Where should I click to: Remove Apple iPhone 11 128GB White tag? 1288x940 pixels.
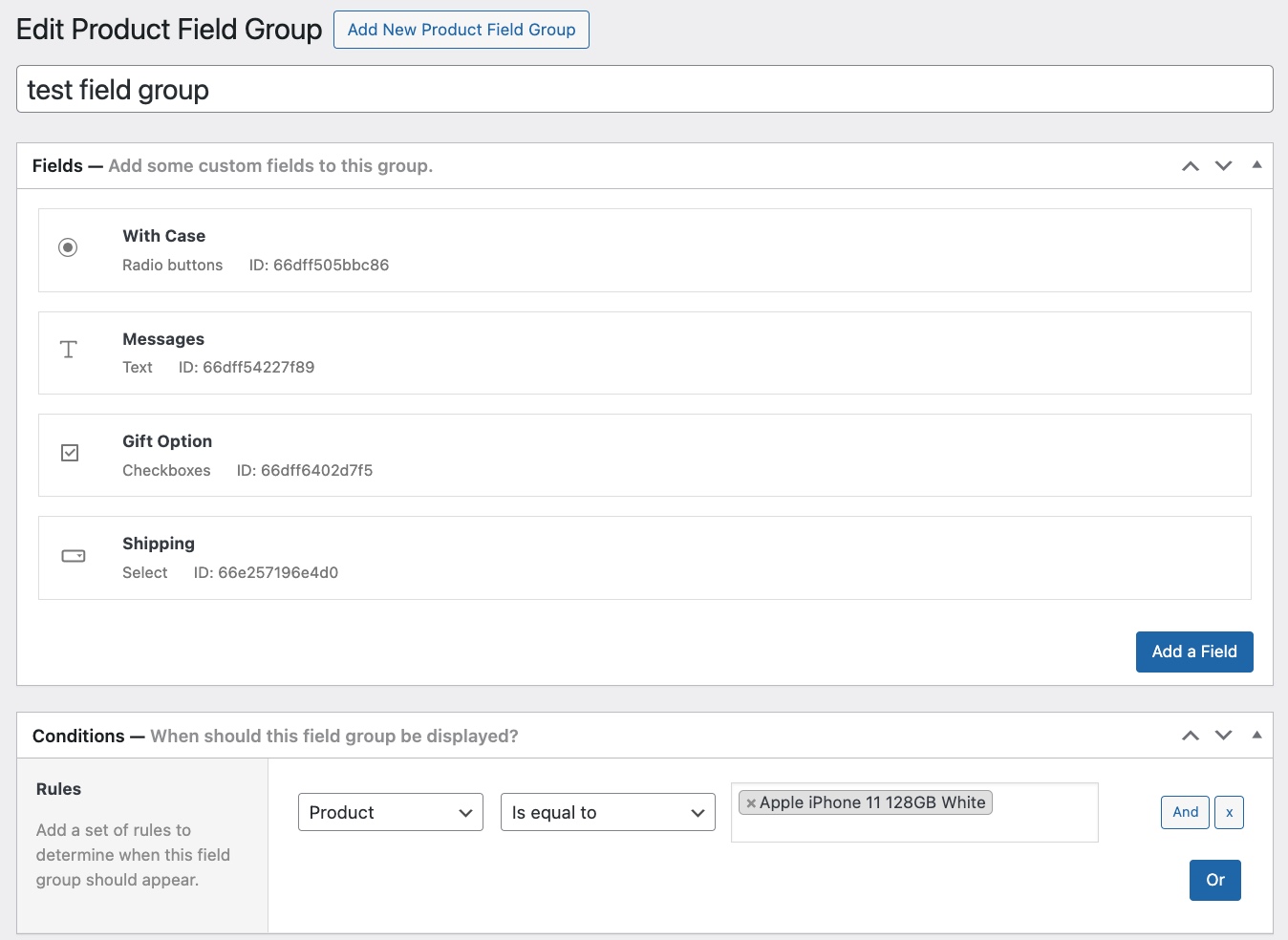751,803
